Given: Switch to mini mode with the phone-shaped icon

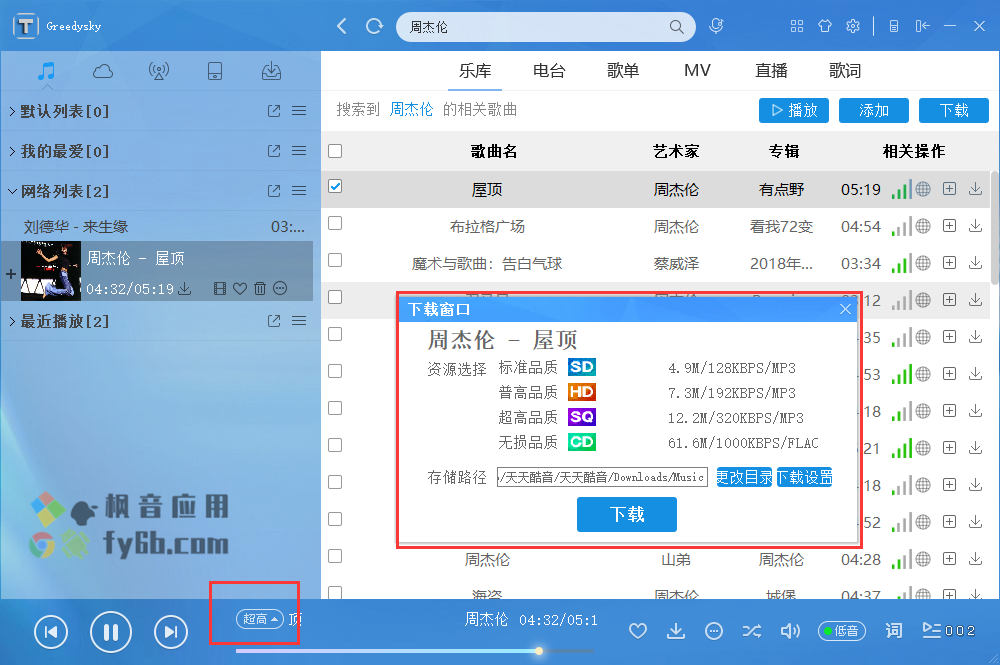Looking at the screenshot, I should (x=893, y=26).
